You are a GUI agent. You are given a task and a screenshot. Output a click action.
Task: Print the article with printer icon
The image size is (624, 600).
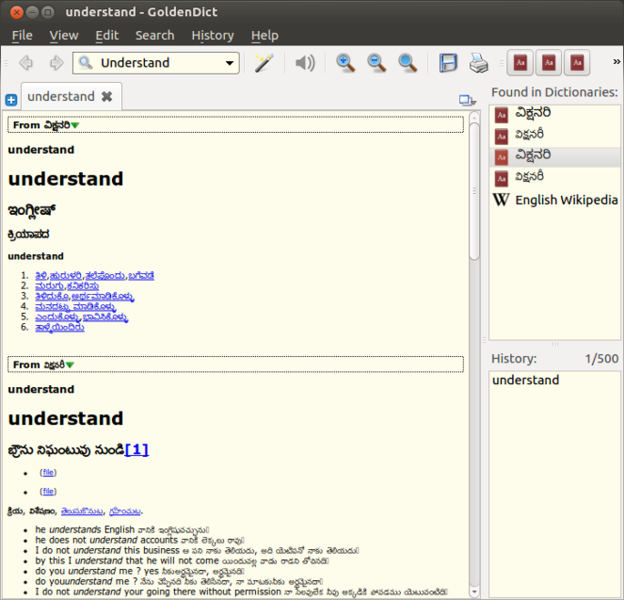coord(478,63)
